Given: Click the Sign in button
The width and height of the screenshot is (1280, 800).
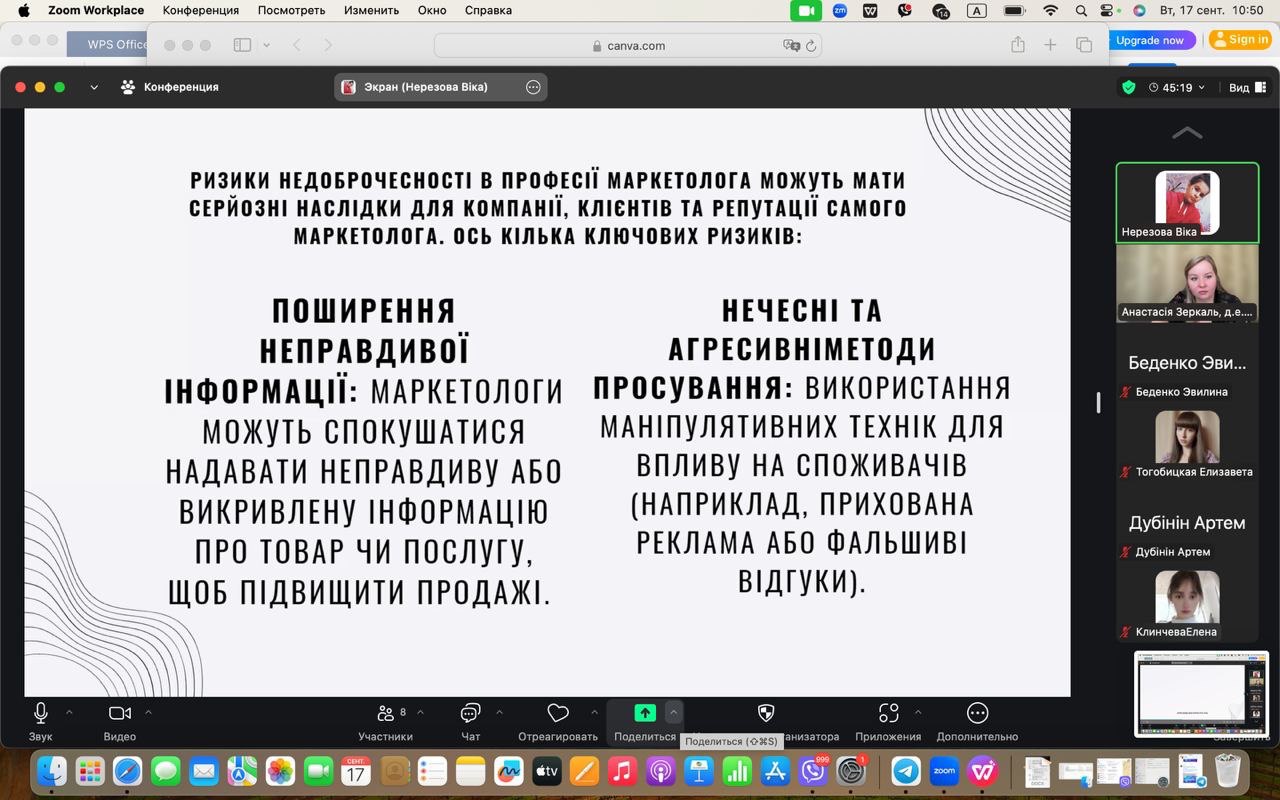Looking at the screenshot, I should [x=1240, y=40].
